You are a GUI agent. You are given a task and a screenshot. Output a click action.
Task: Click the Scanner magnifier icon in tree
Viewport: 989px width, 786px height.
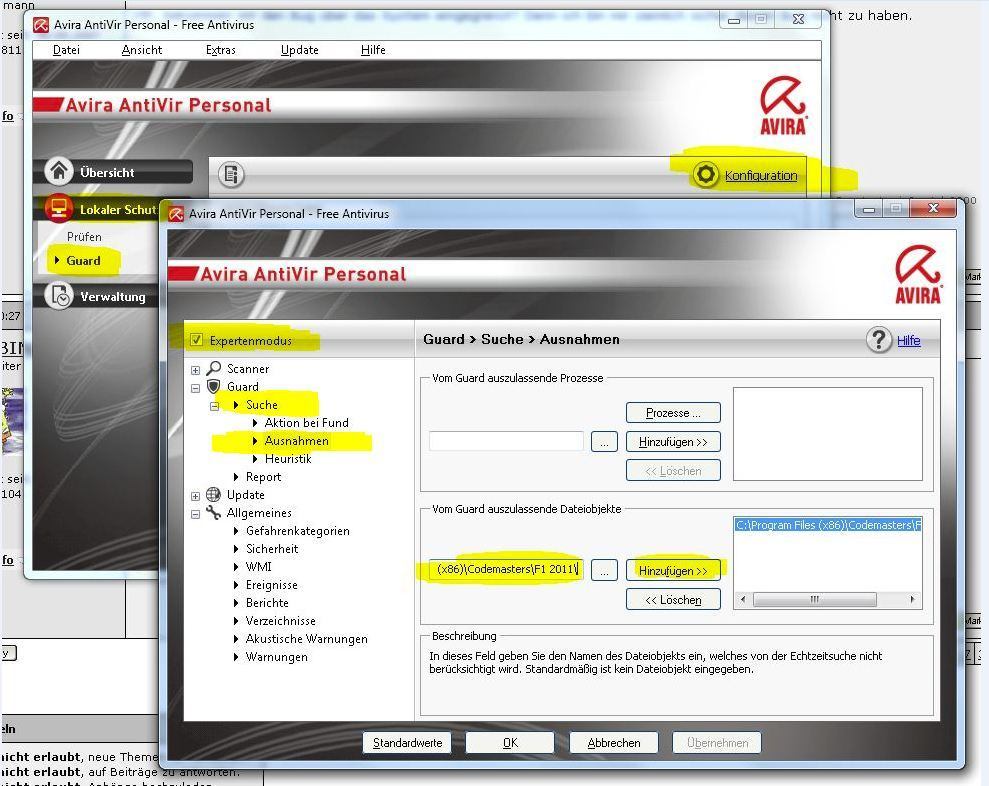coord(214,368)
